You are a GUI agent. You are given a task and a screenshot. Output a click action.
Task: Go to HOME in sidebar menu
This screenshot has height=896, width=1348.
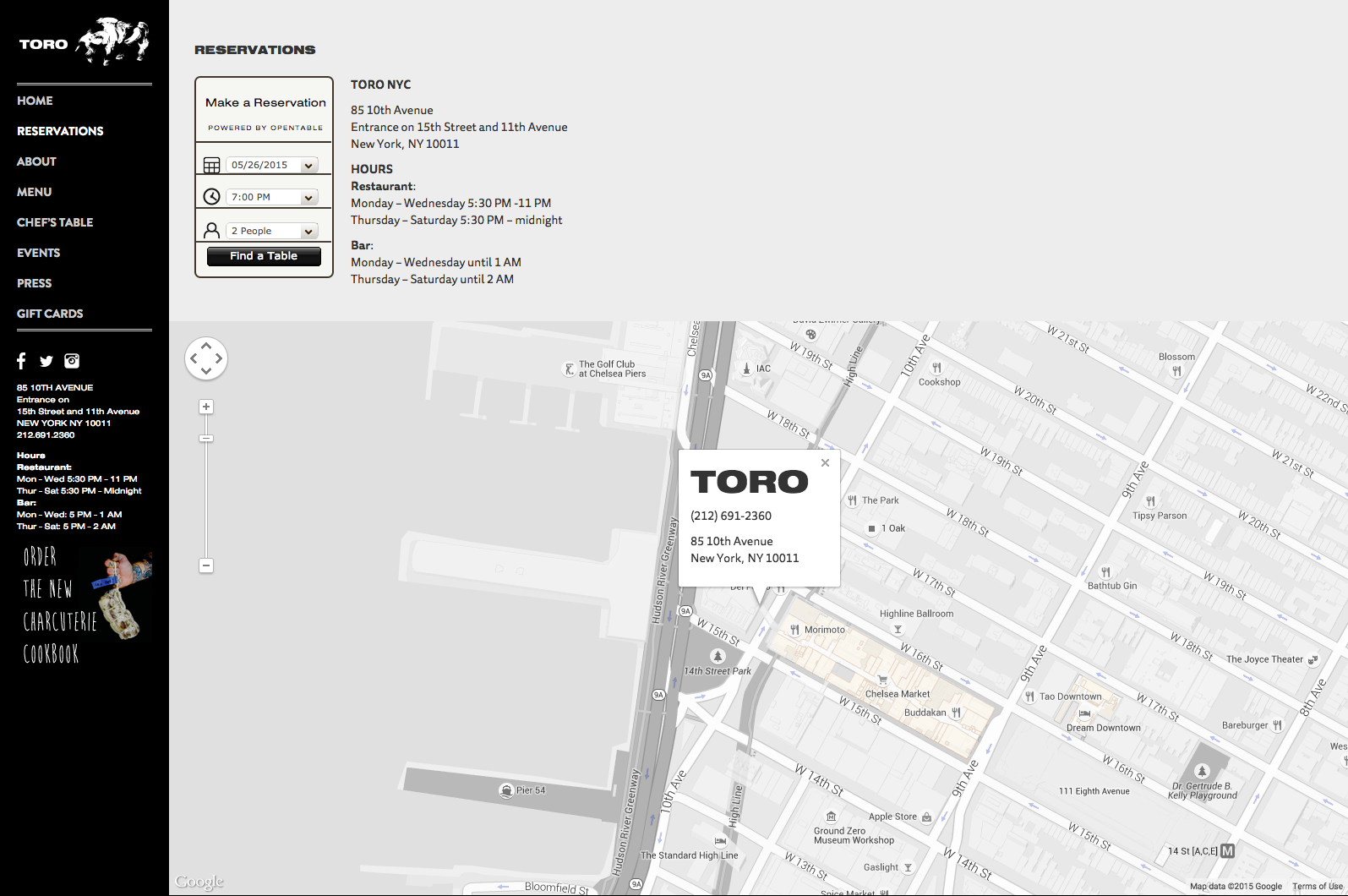[x=35, y=101]
